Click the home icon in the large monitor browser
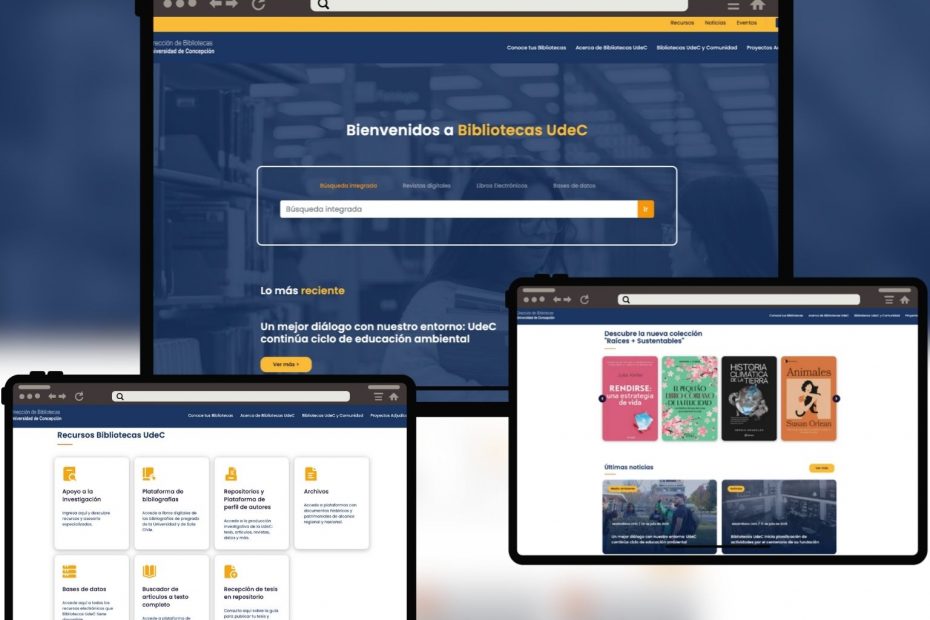This screenshot has width=930, height=620. tap(757, 5)
